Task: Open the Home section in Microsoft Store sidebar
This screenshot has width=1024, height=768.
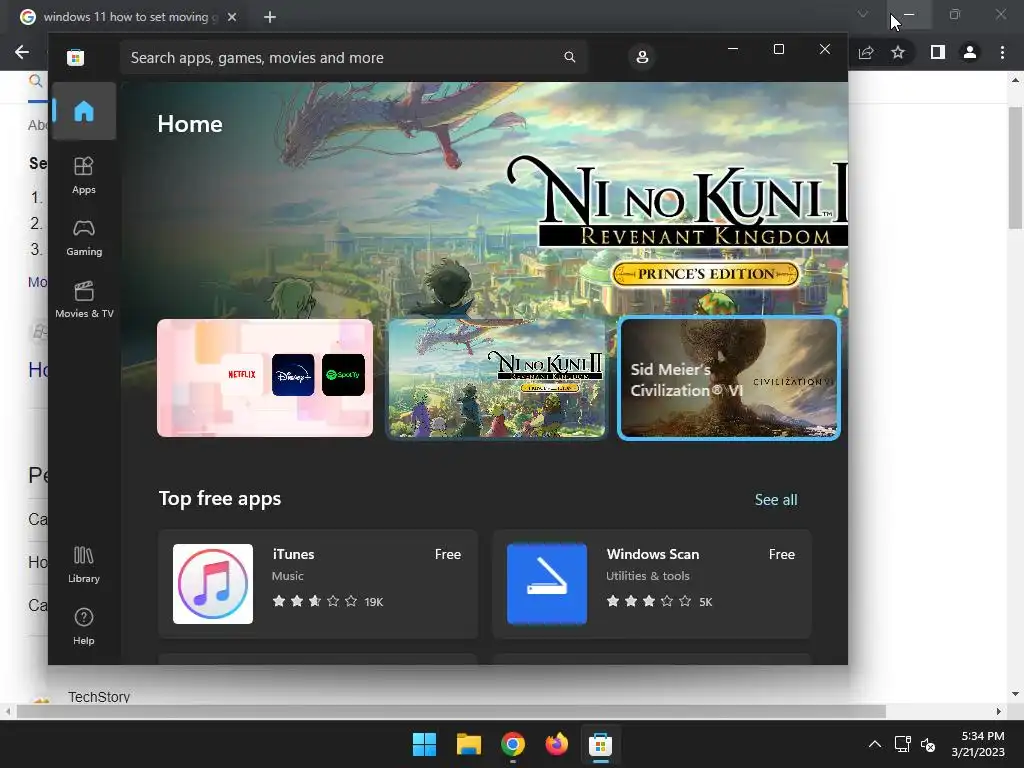Action: [84, 111]
